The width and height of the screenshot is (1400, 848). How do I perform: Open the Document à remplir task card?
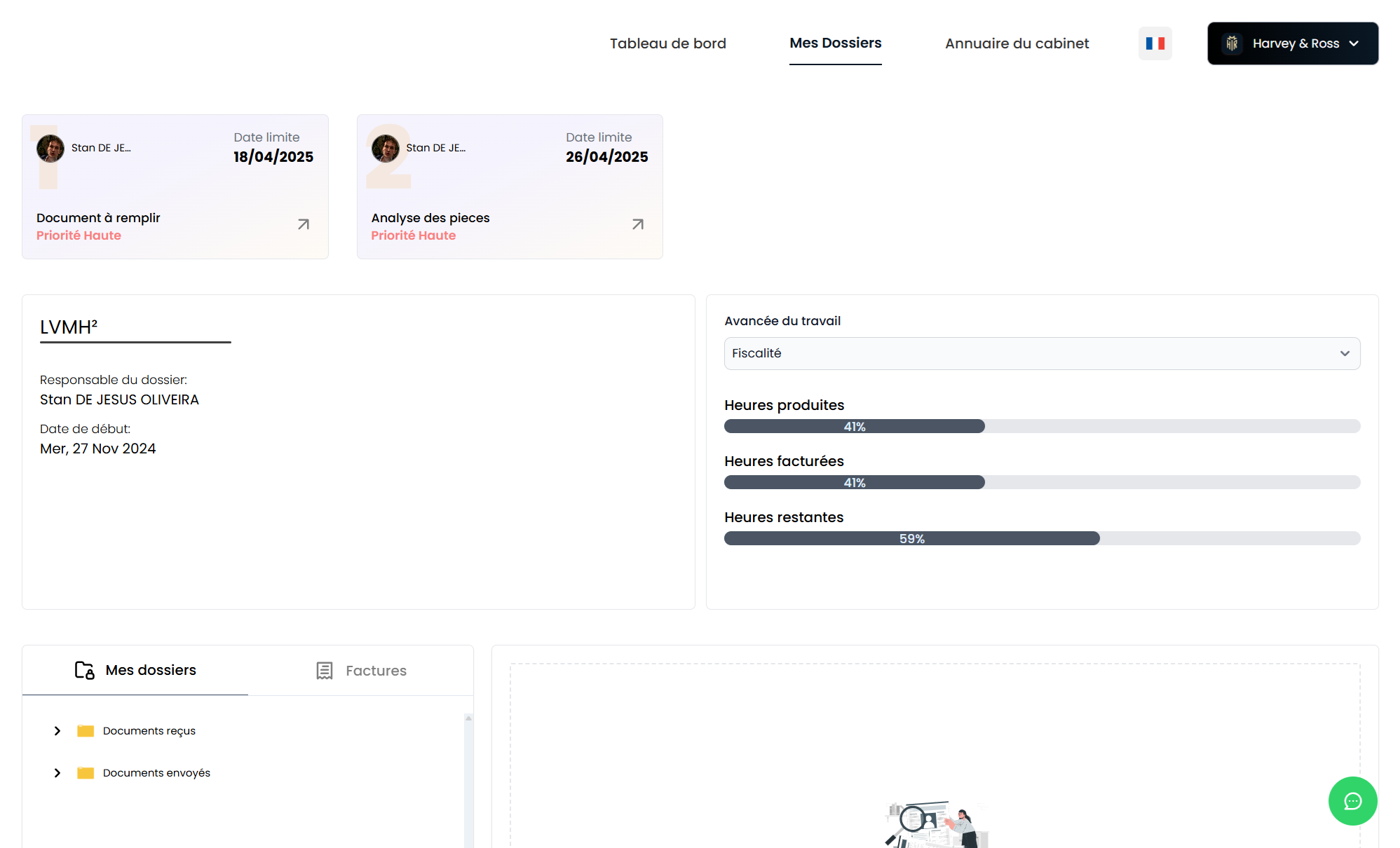[x=175, y=186]
